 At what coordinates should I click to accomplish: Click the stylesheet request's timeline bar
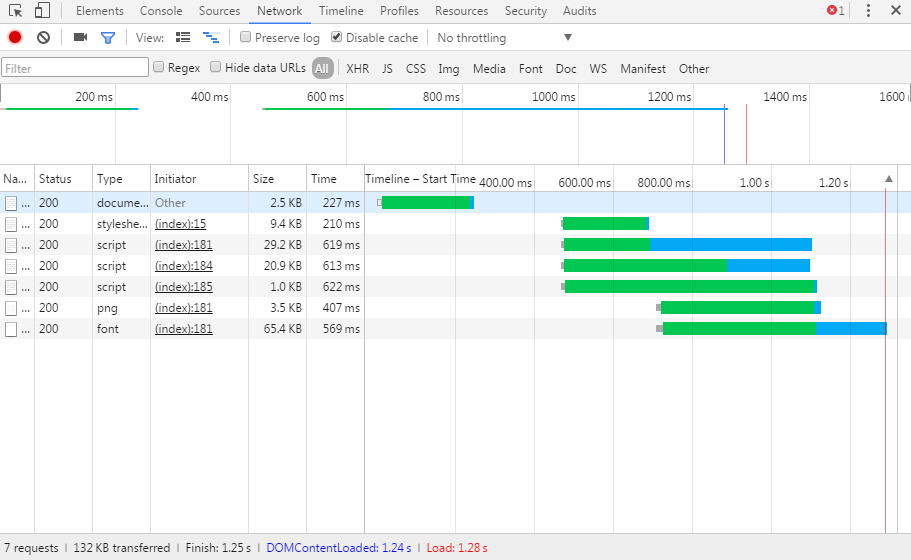click(605, 224)
